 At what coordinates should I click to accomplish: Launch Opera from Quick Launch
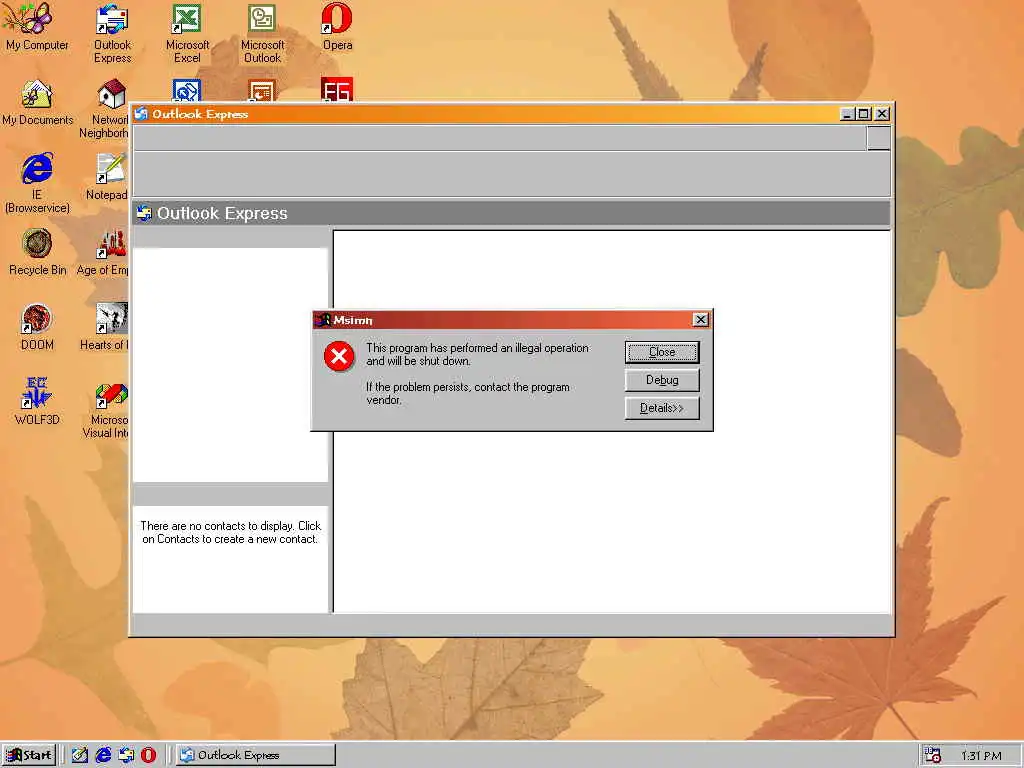(149, 755)
